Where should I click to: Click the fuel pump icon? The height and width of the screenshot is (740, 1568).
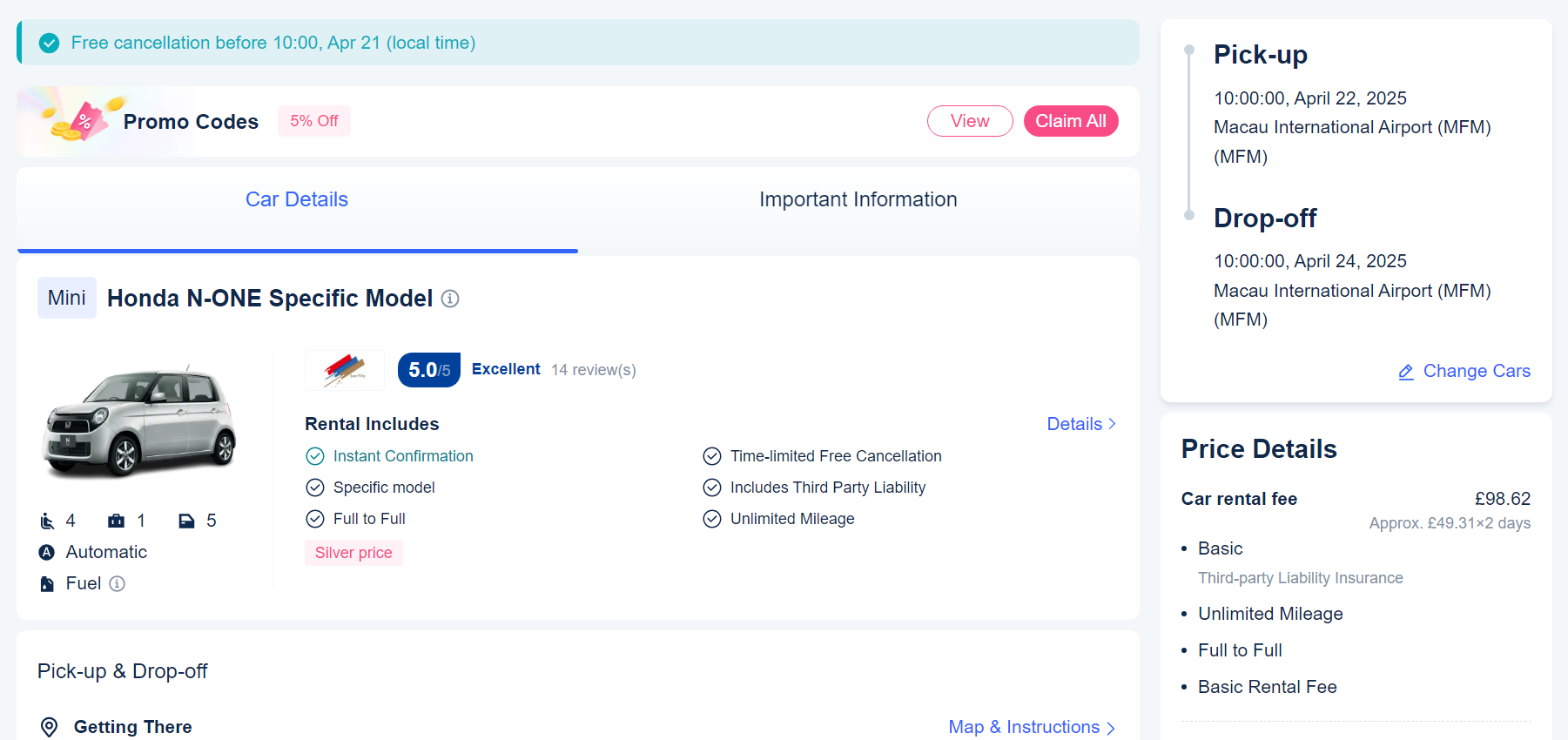coord(47,583)
